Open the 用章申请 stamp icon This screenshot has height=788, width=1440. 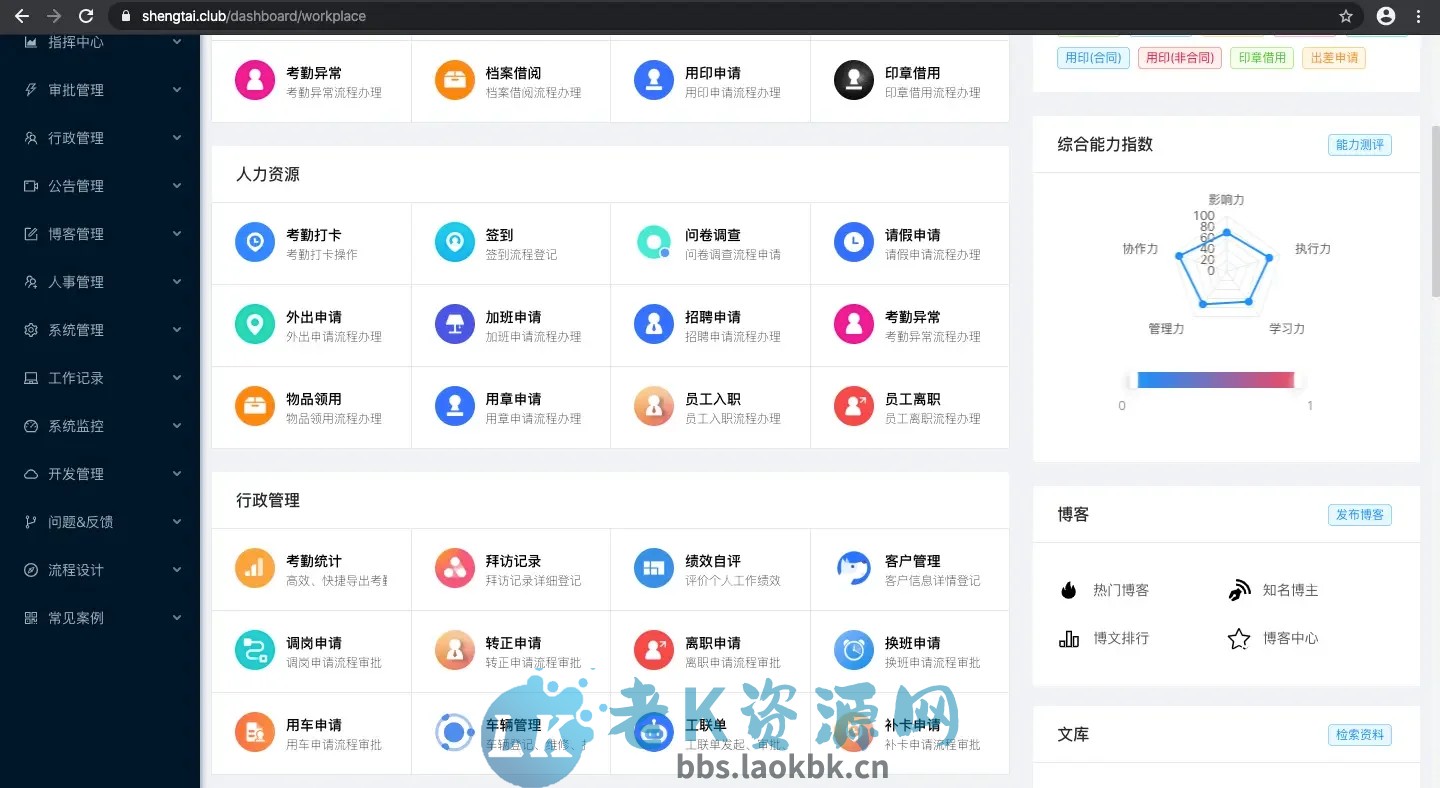[x=455, y=406]
